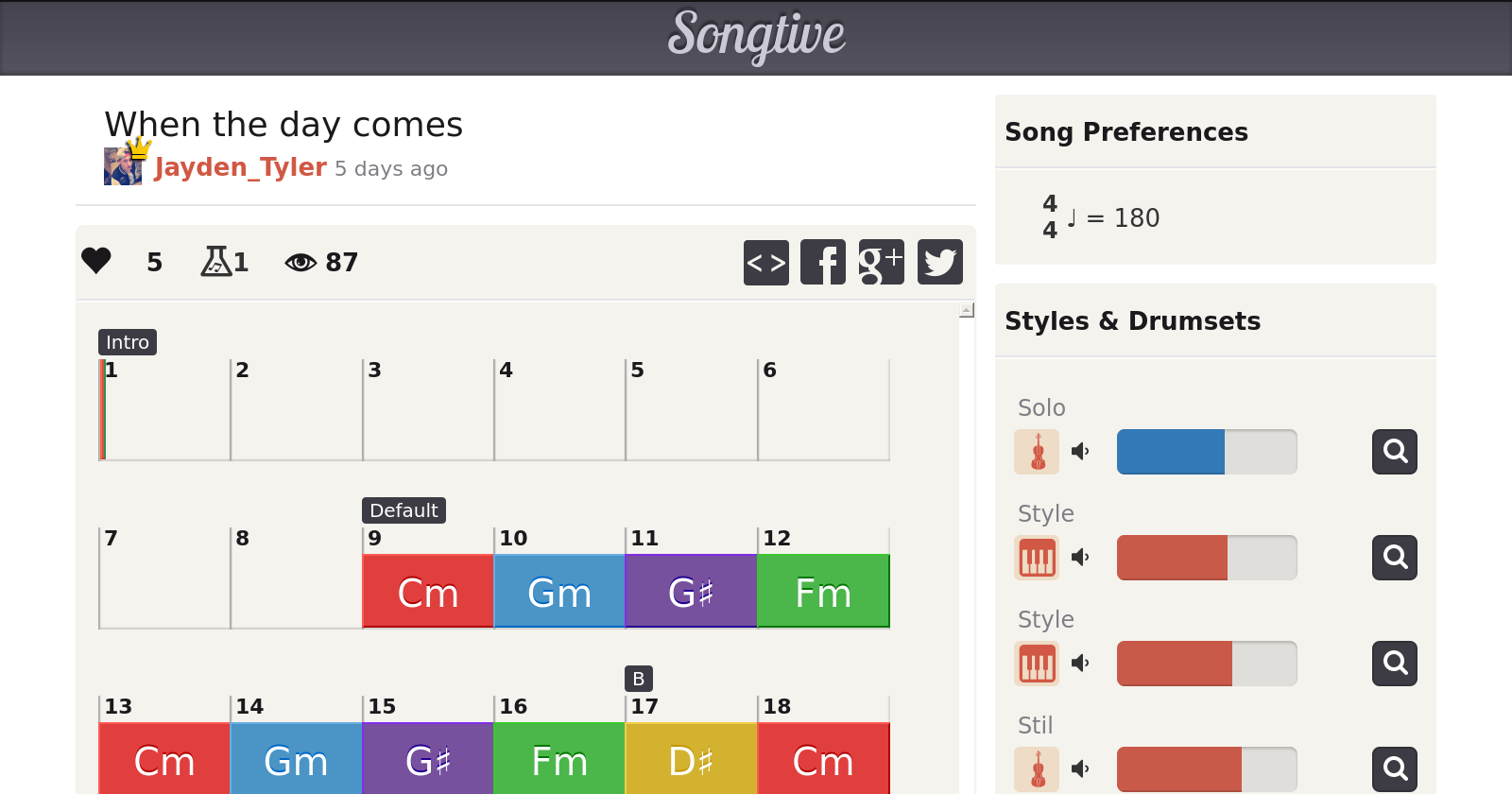This screenshot has height=794, width=1512.
Task: Mute the Solo track speaker
Action: tap(1080, 452)
